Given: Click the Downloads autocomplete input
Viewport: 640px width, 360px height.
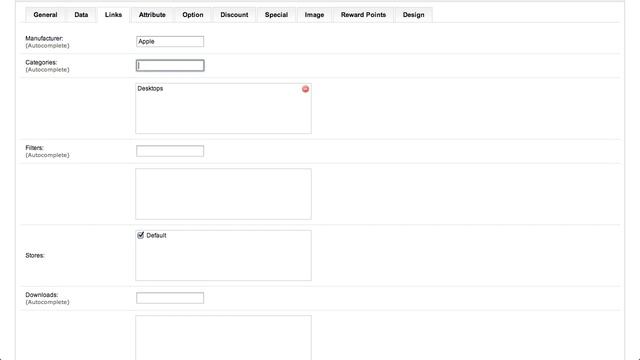Looking at the screenshot, I should point(170,298).
